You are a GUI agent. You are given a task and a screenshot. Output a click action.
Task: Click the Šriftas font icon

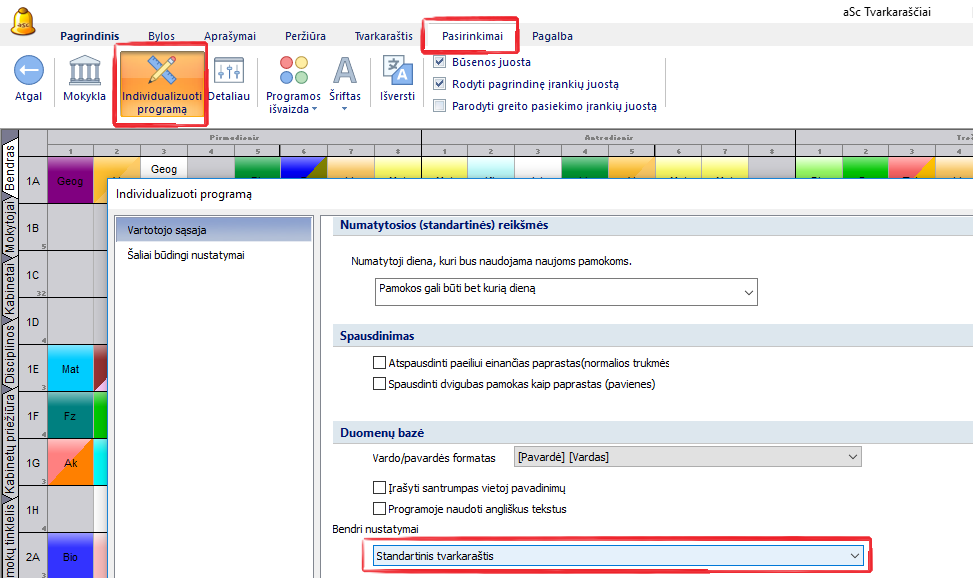[345, 71]
